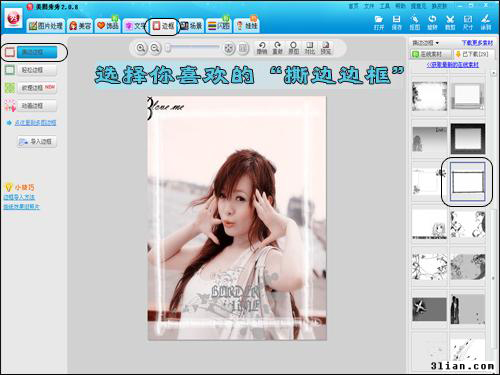Expand the 撕边边框 dropdown arrow in right panel
500x375 pixels.
437,43
